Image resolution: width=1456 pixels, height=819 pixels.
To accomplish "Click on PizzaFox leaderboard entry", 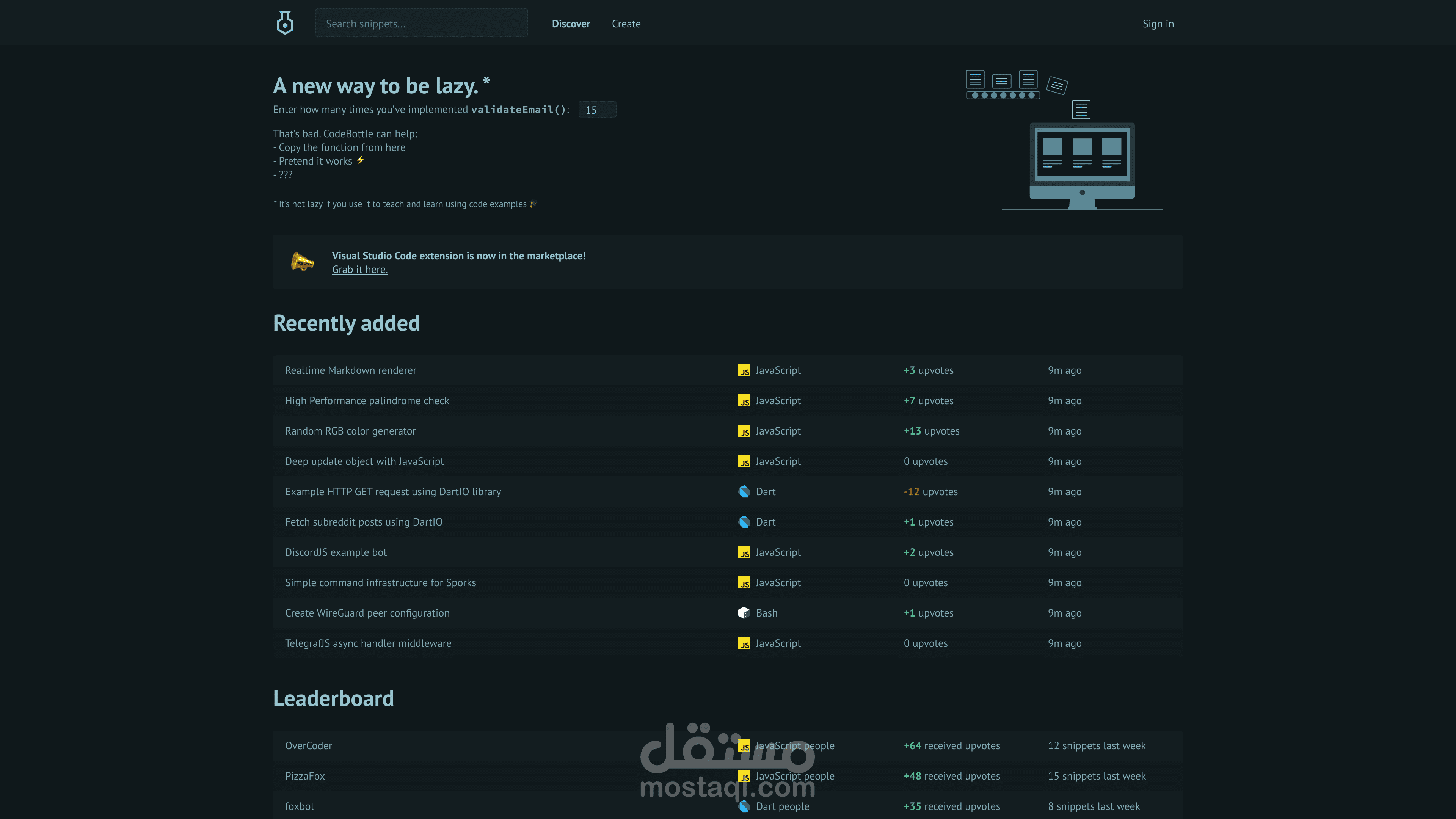I will click(x=304, y=775).
